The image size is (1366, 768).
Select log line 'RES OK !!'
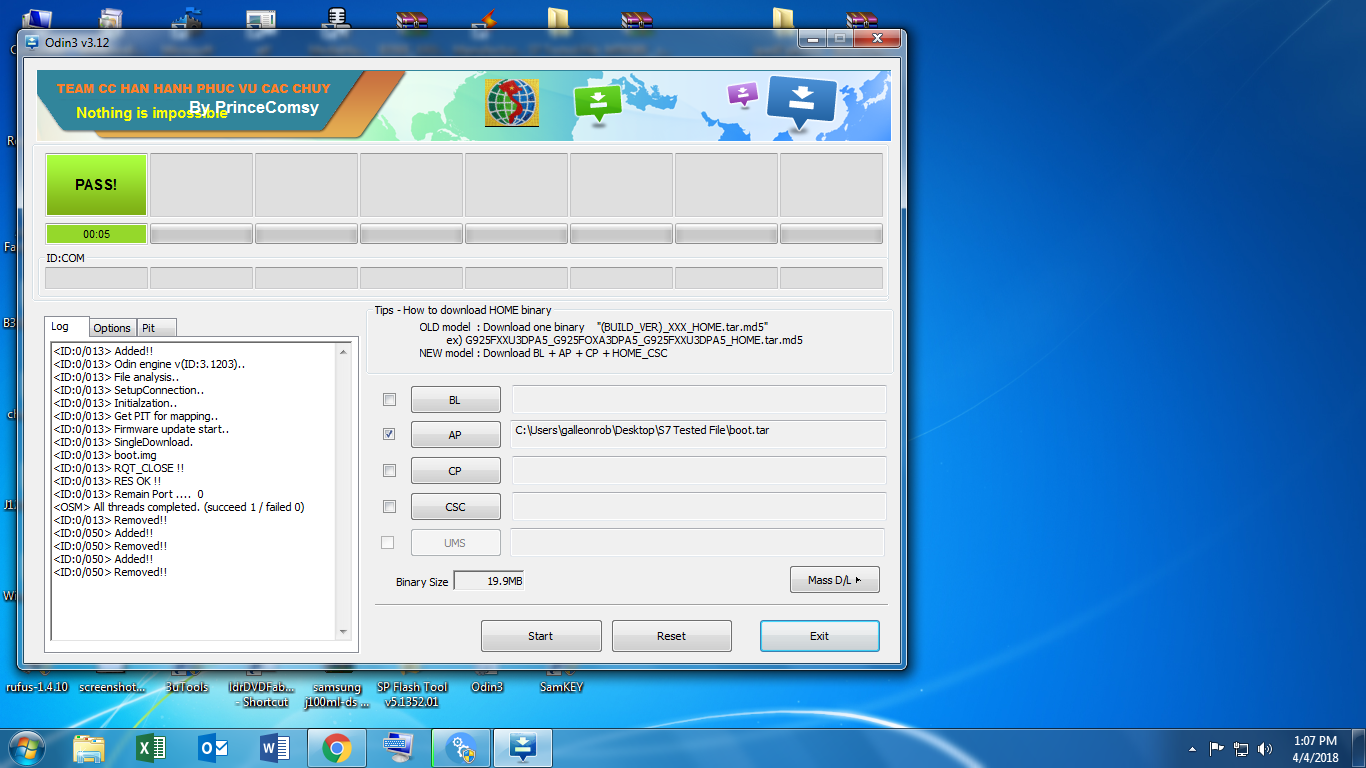107,481
